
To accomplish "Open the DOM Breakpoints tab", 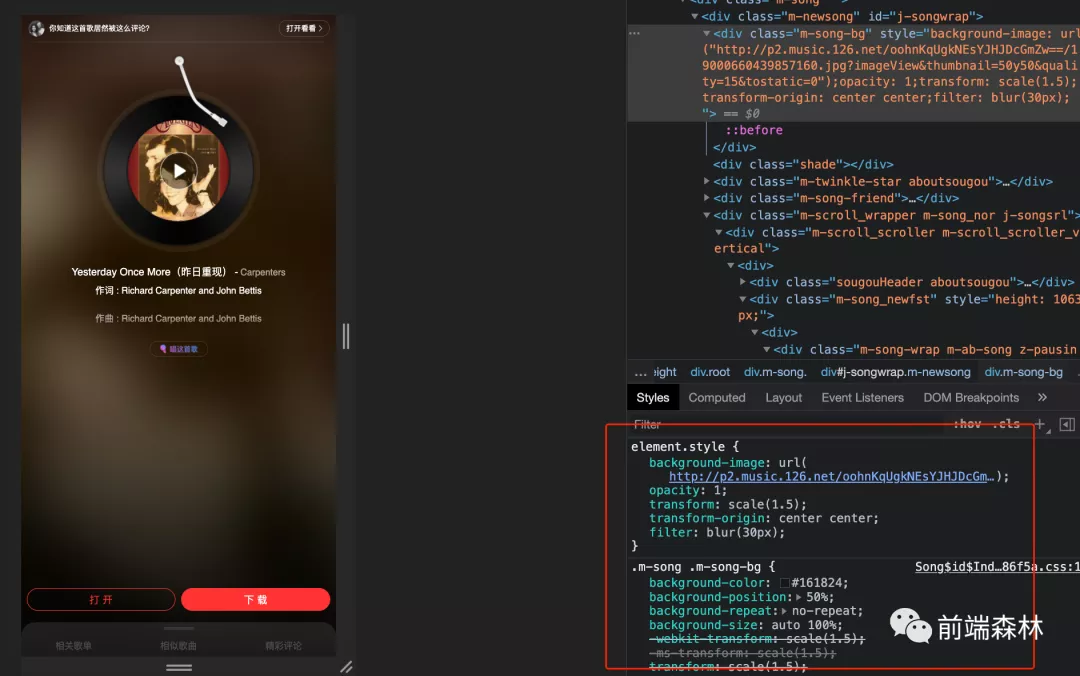I will (x=971, y=398).
